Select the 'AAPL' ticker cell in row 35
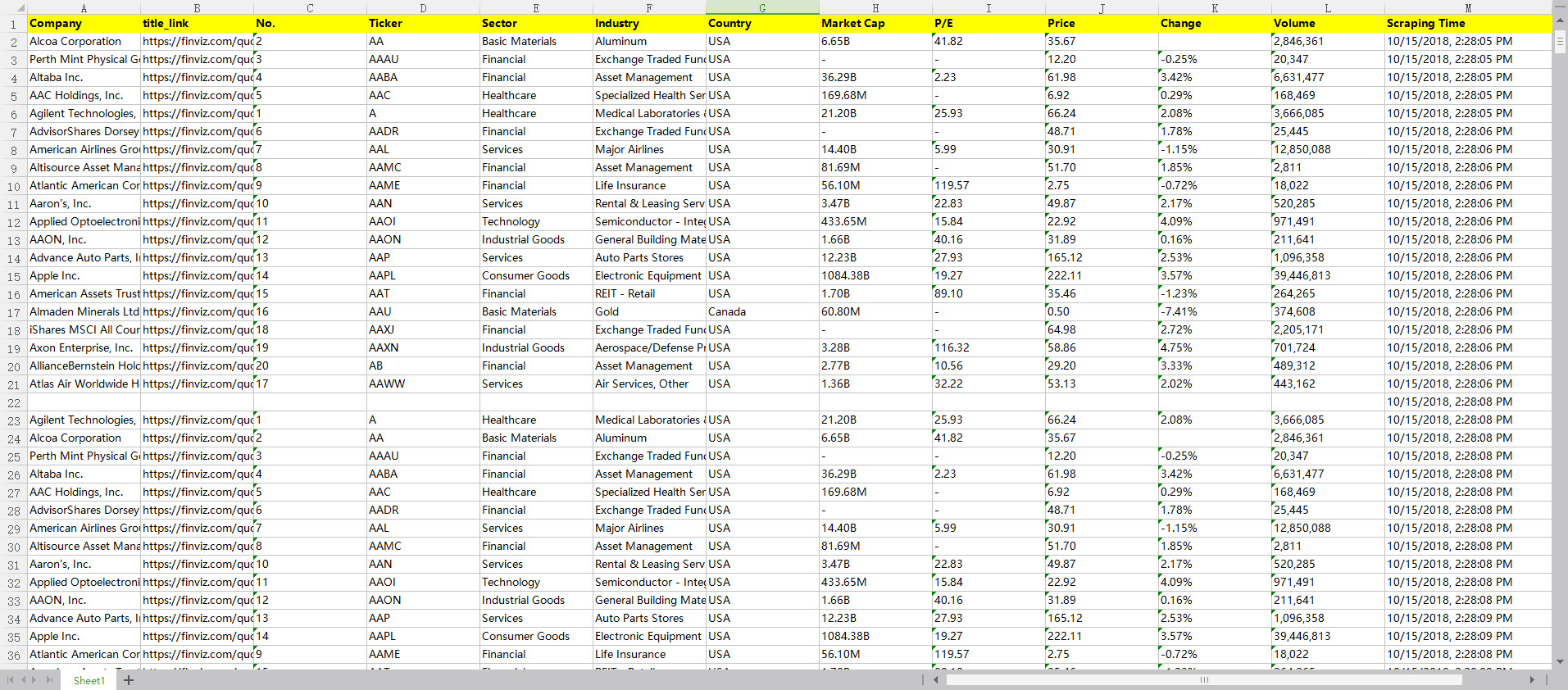The image size is (1568, 690). coord(423,637)
